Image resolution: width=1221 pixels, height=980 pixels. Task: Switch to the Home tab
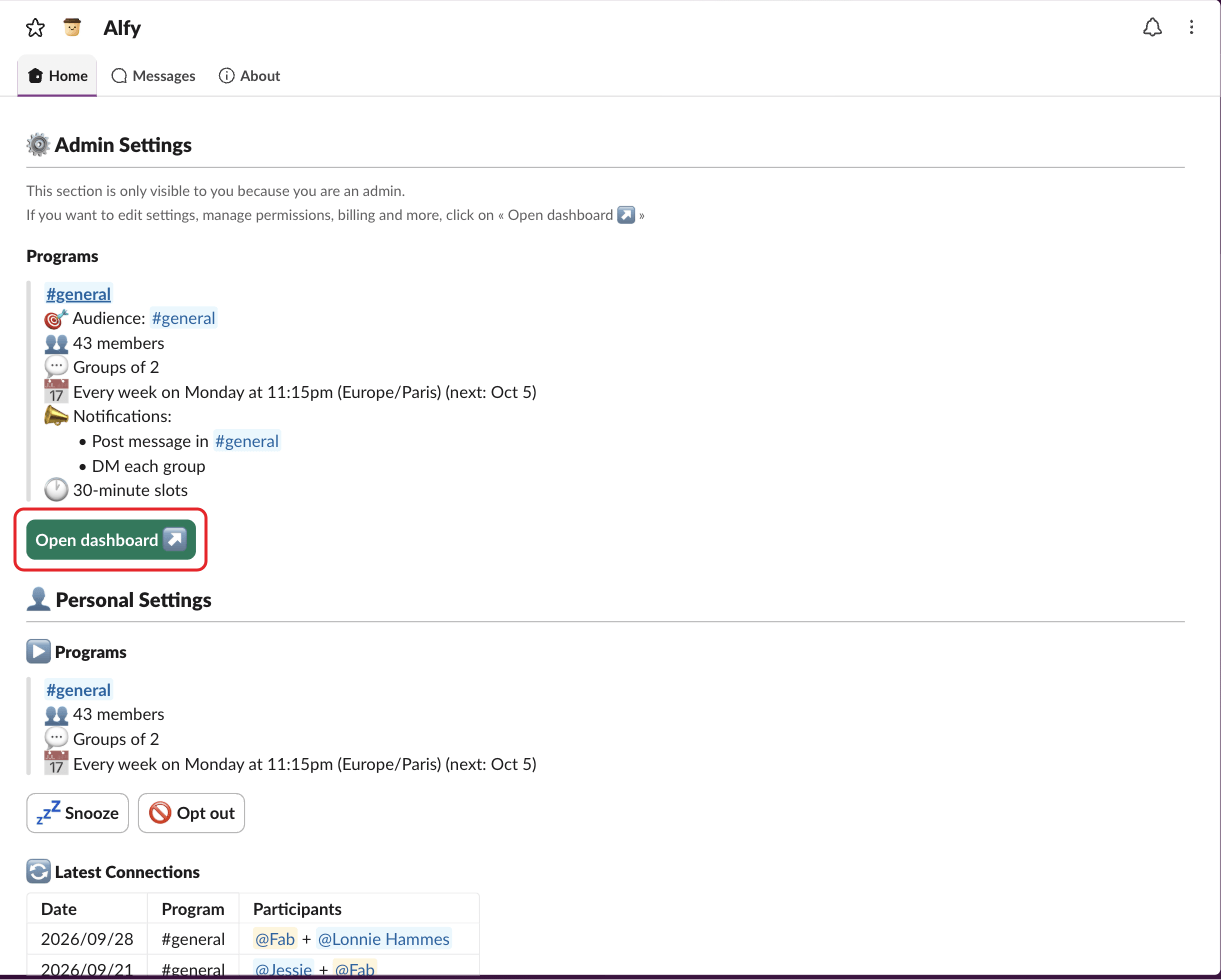[57, 76]
